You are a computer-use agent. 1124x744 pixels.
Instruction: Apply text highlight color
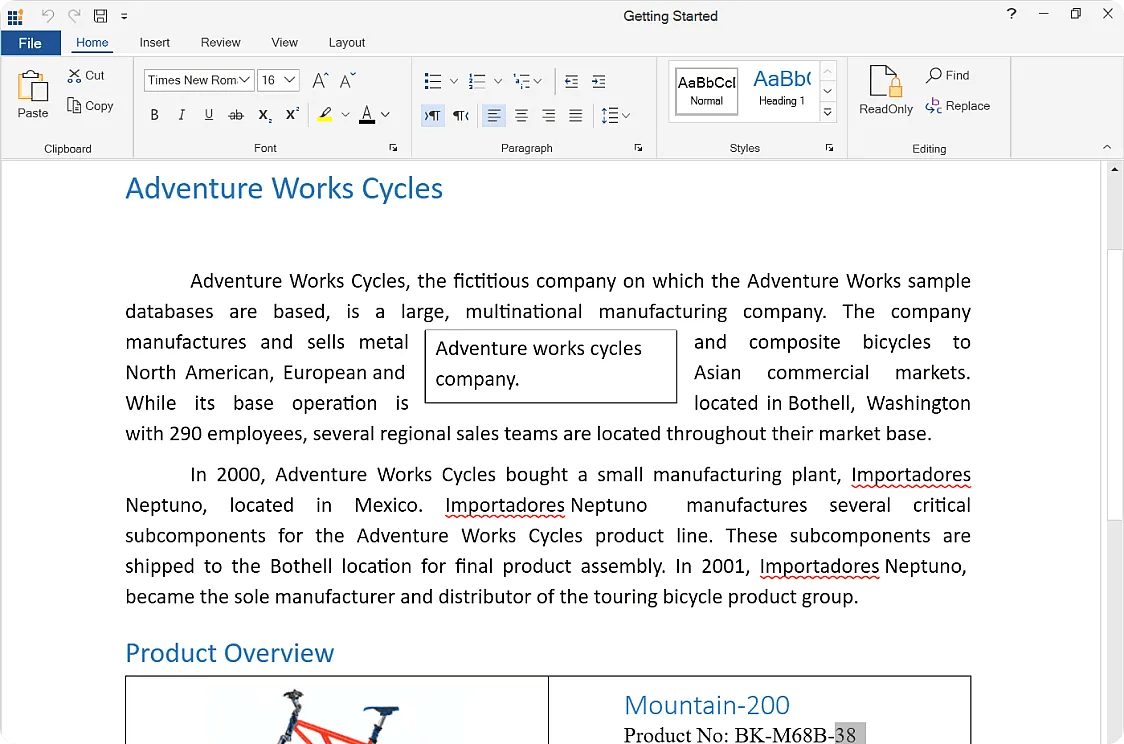(327, 114)
